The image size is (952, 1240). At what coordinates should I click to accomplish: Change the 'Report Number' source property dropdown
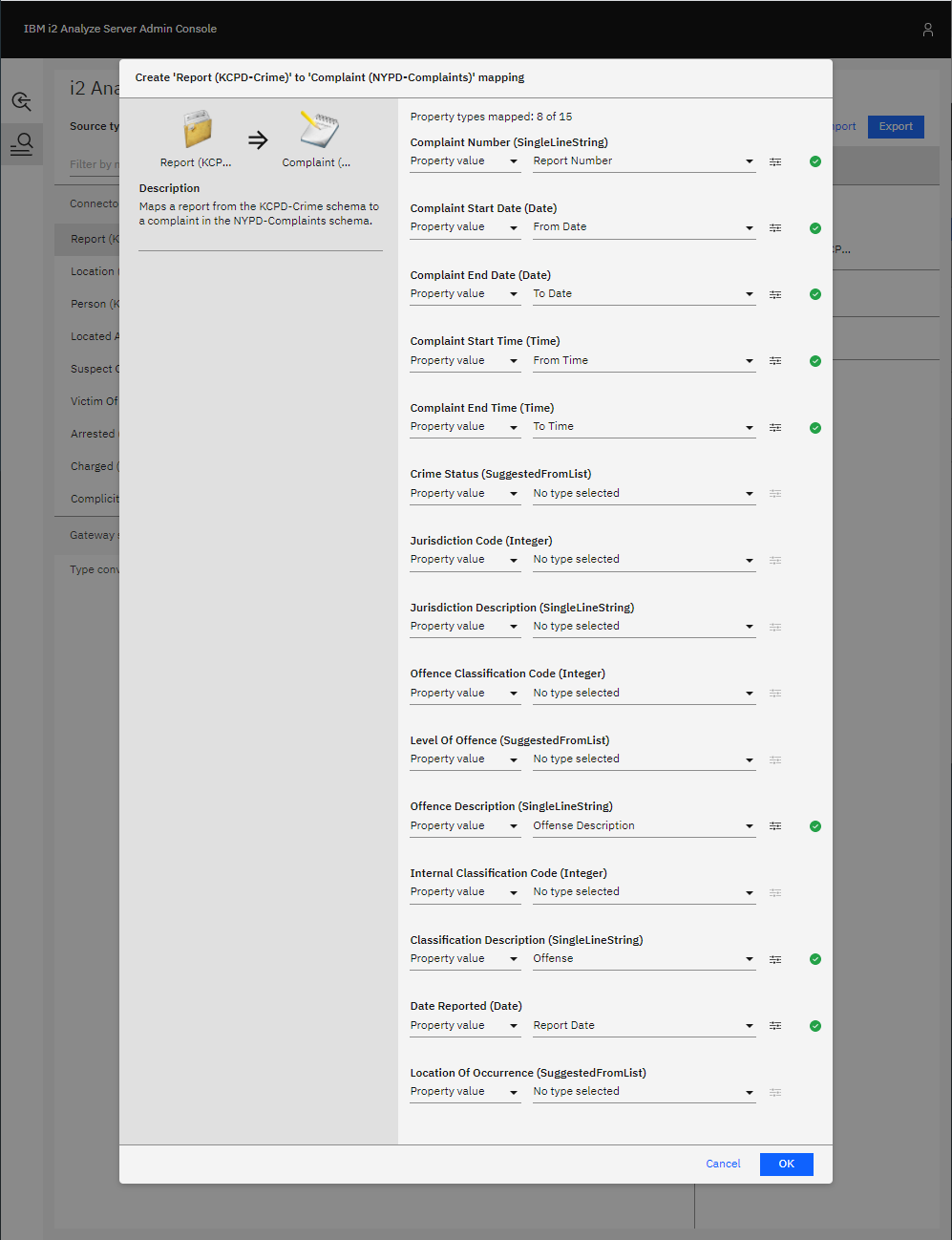[x=644, y=161]
